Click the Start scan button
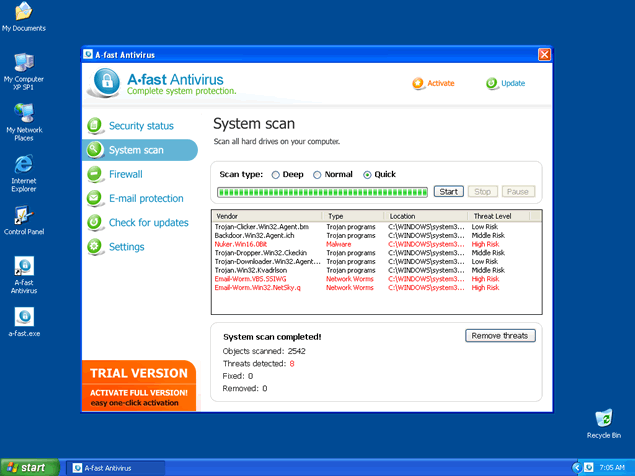This screenshot has height=476, width=635. click(x=449, y=191)
